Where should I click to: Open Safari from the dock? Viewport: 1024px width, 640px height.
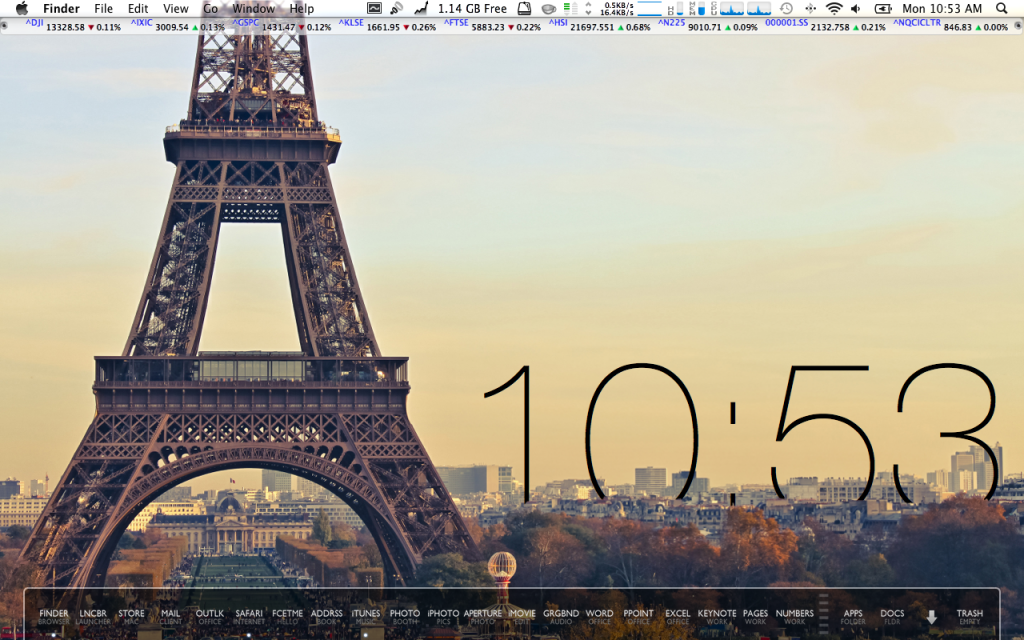249,616
